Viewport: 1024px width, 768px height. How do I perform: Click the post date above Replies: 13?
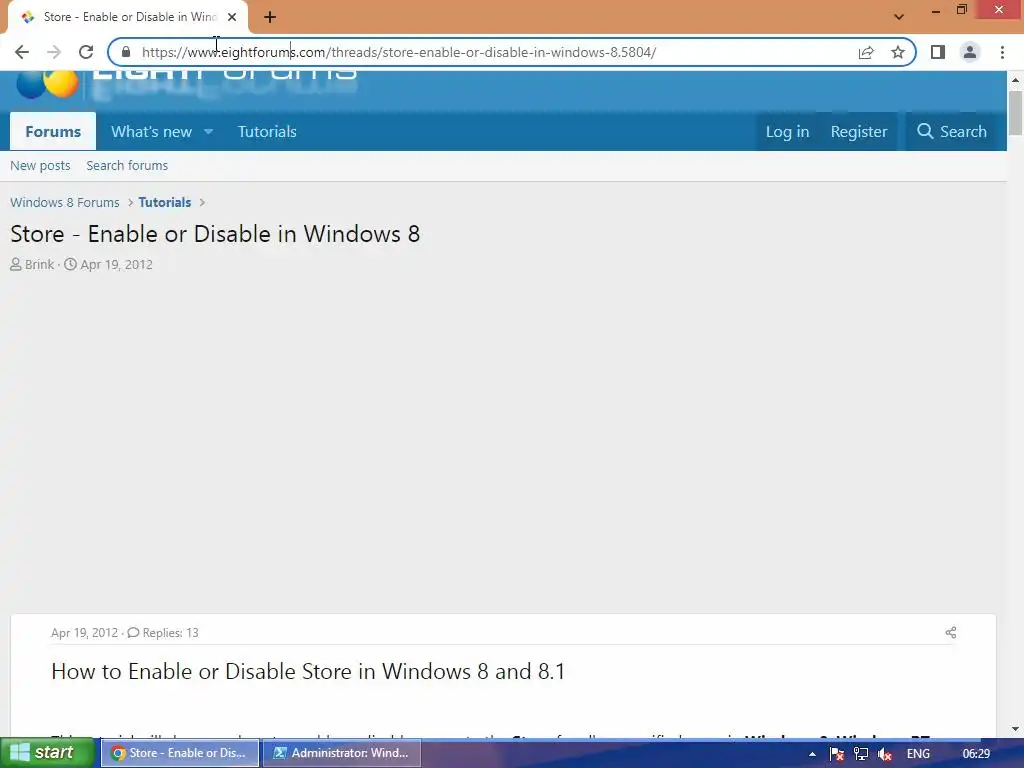84,633
